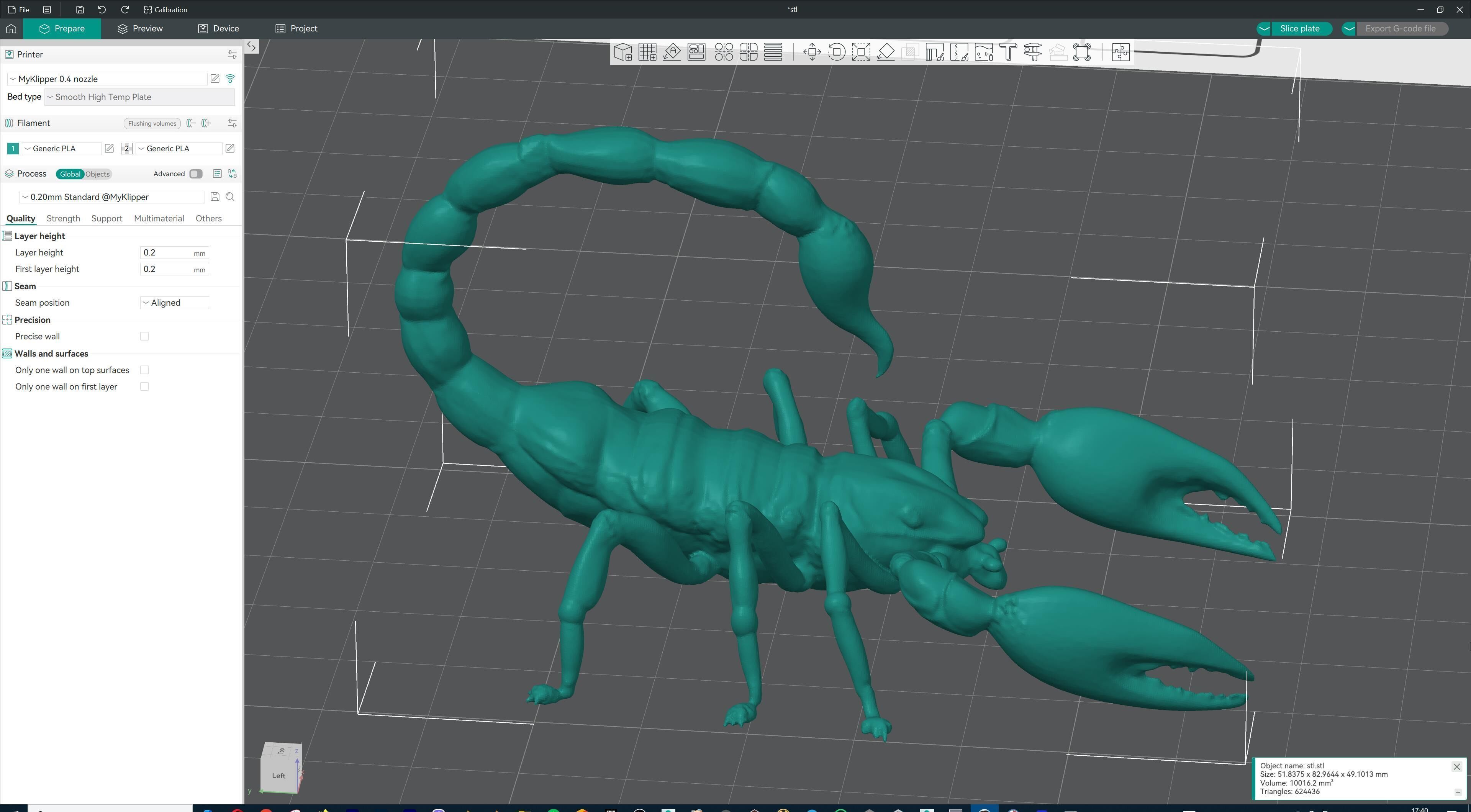This screenshot has height=812, width=1471.
Task: Click the Undo arrow icon
Action: (x=102, y=10)
